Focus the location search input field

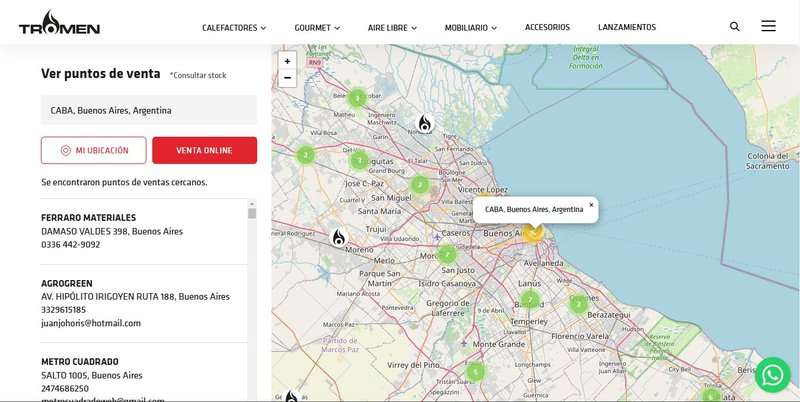coord(149,110)
